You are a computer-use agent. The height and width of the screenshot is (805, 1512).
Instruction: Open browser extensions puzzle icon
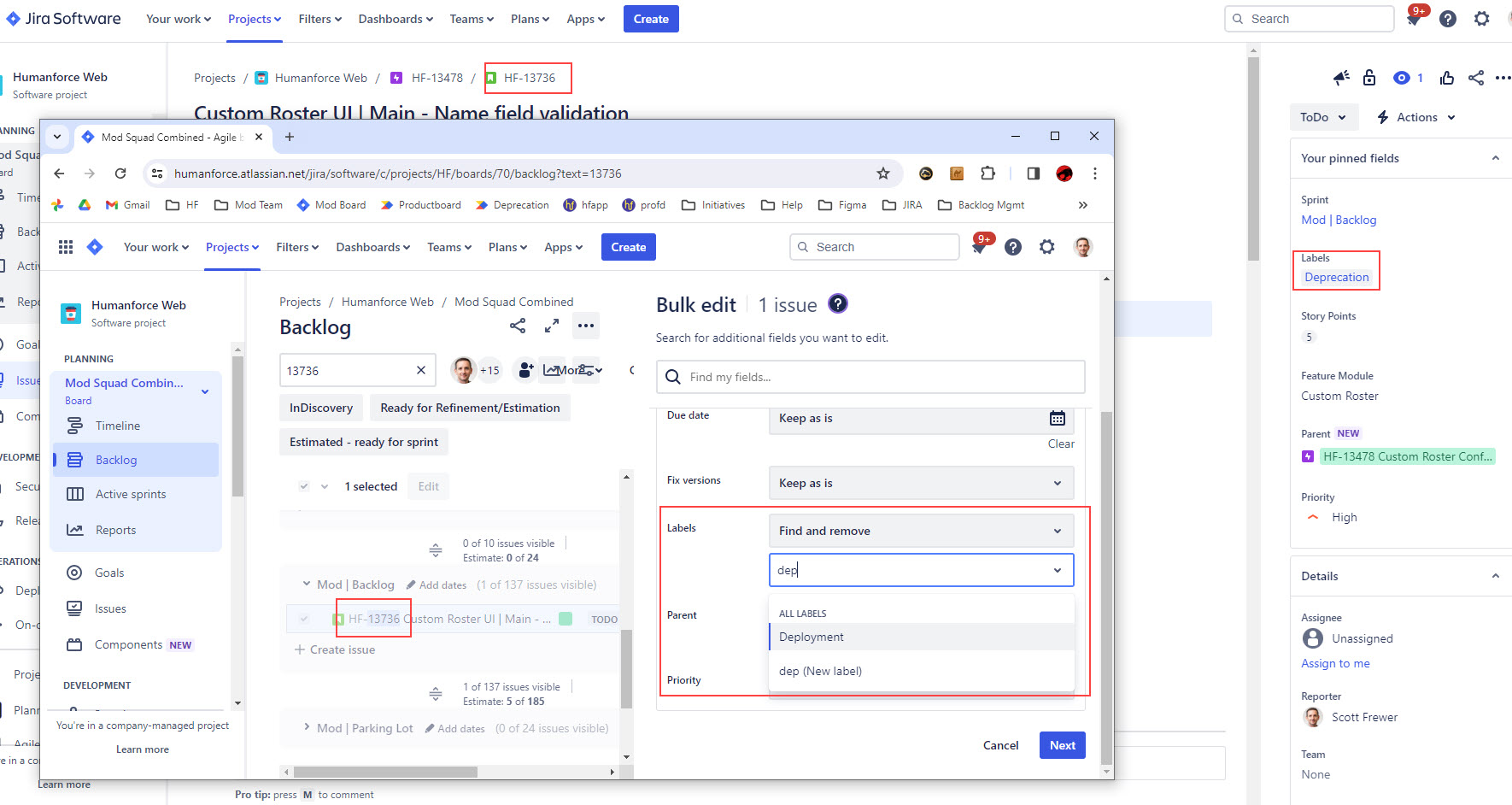[988, 173]
